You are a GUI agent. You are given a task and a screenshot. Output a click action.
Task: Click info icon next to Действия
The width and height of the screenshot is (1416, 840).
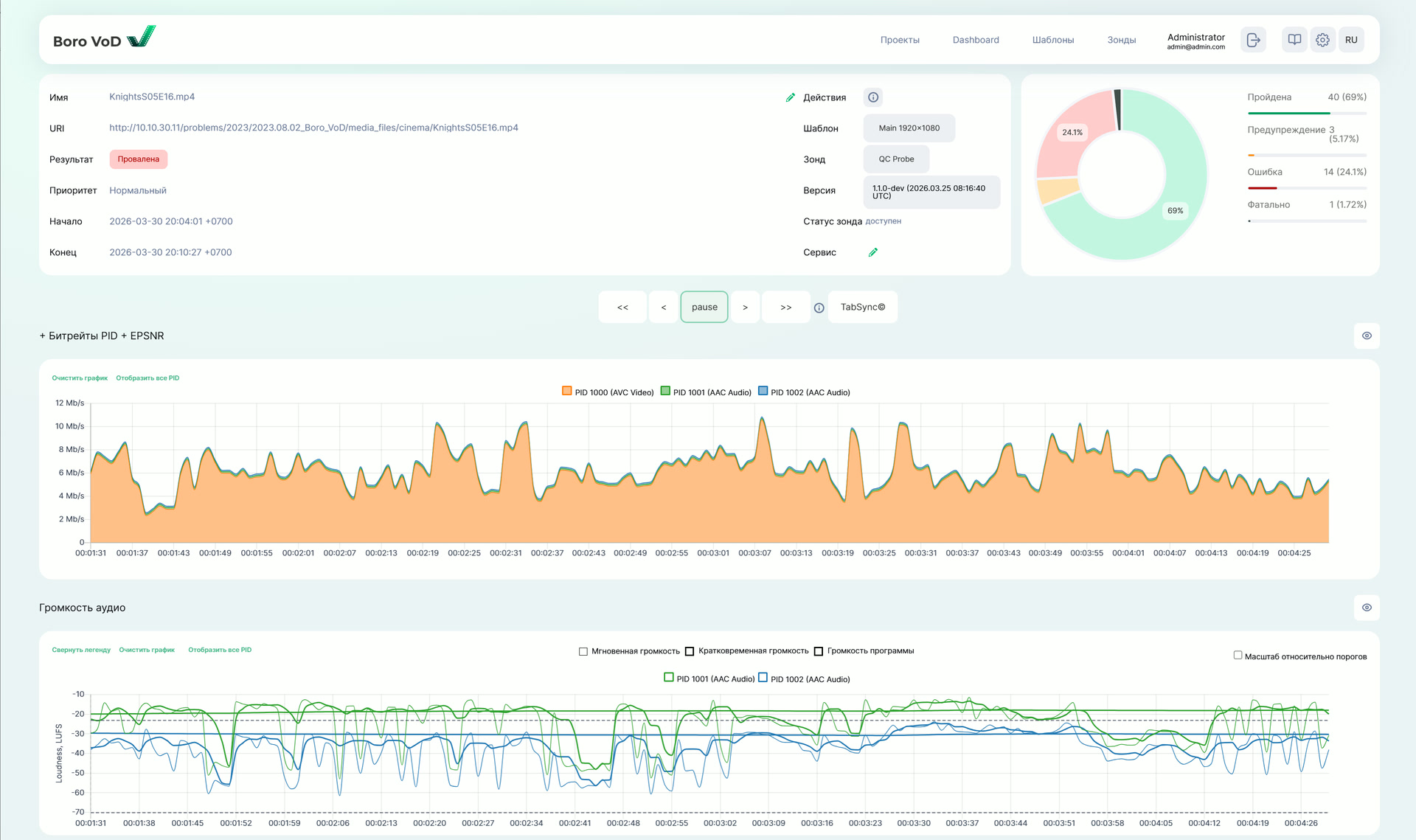click(x=873, y=97)
